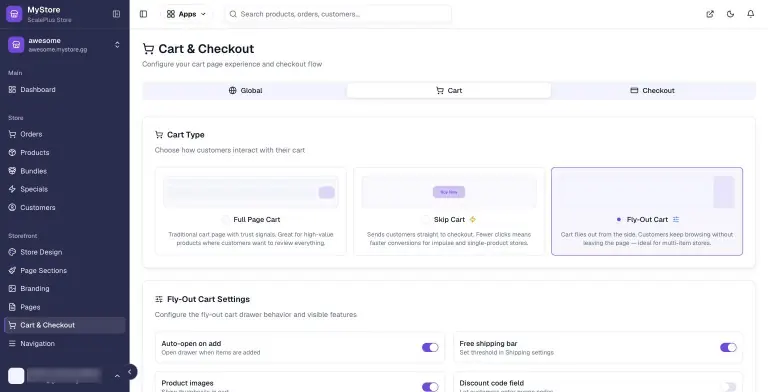768x392 pixels.
Task: Click the user avatar at sidebar bottom
Action: [x=16, y=376]
